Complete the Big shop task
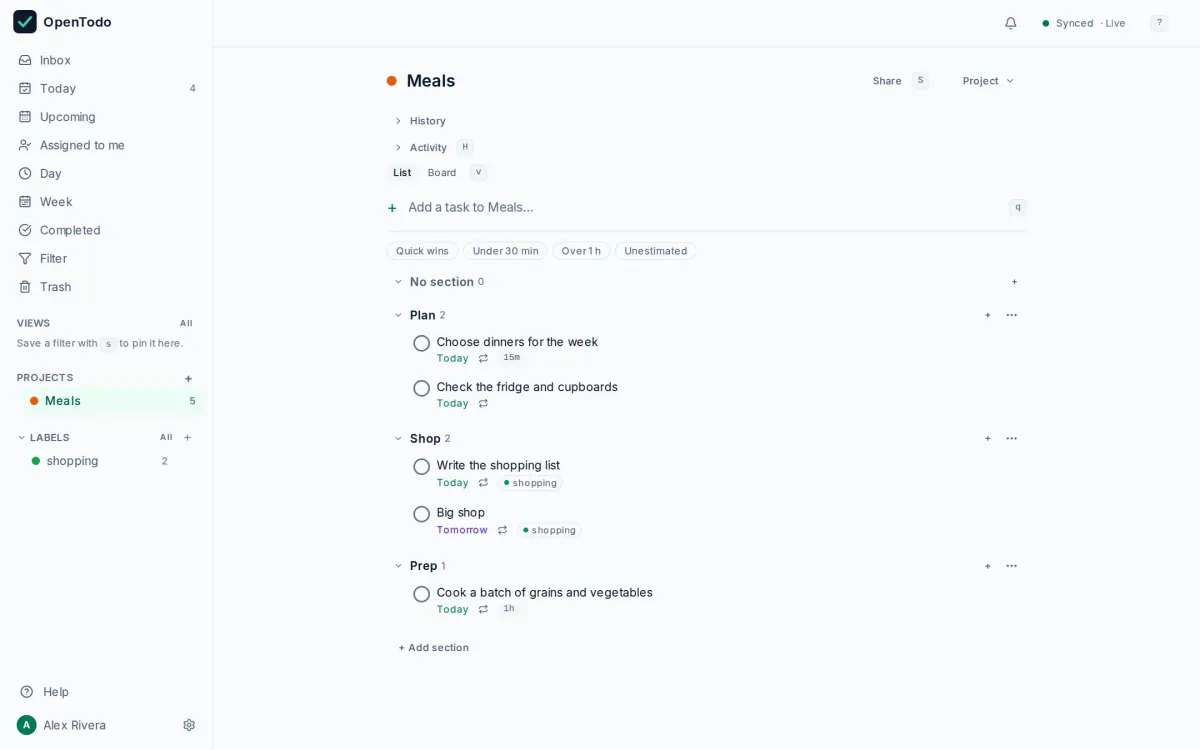The image size is (1200, 750). [x=422, y=514]
